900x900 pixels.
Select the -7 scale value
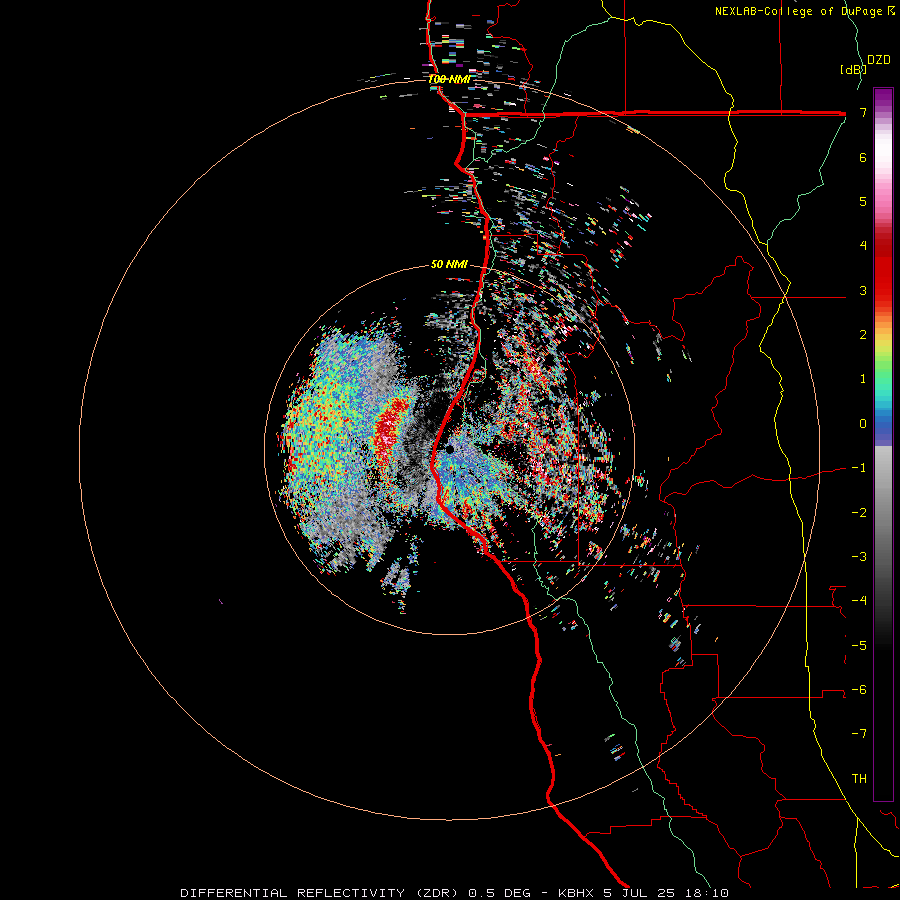[859, 734]
